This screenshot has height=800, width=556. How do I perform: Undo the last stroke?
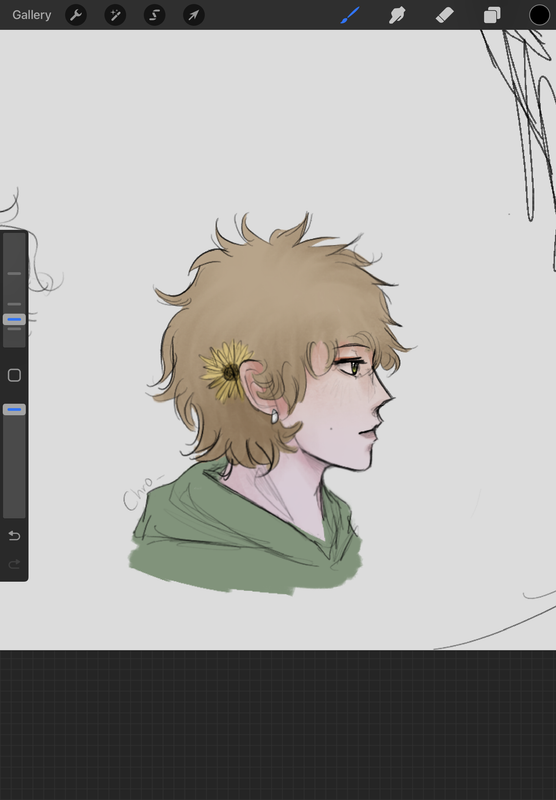[x=14, y=535]
